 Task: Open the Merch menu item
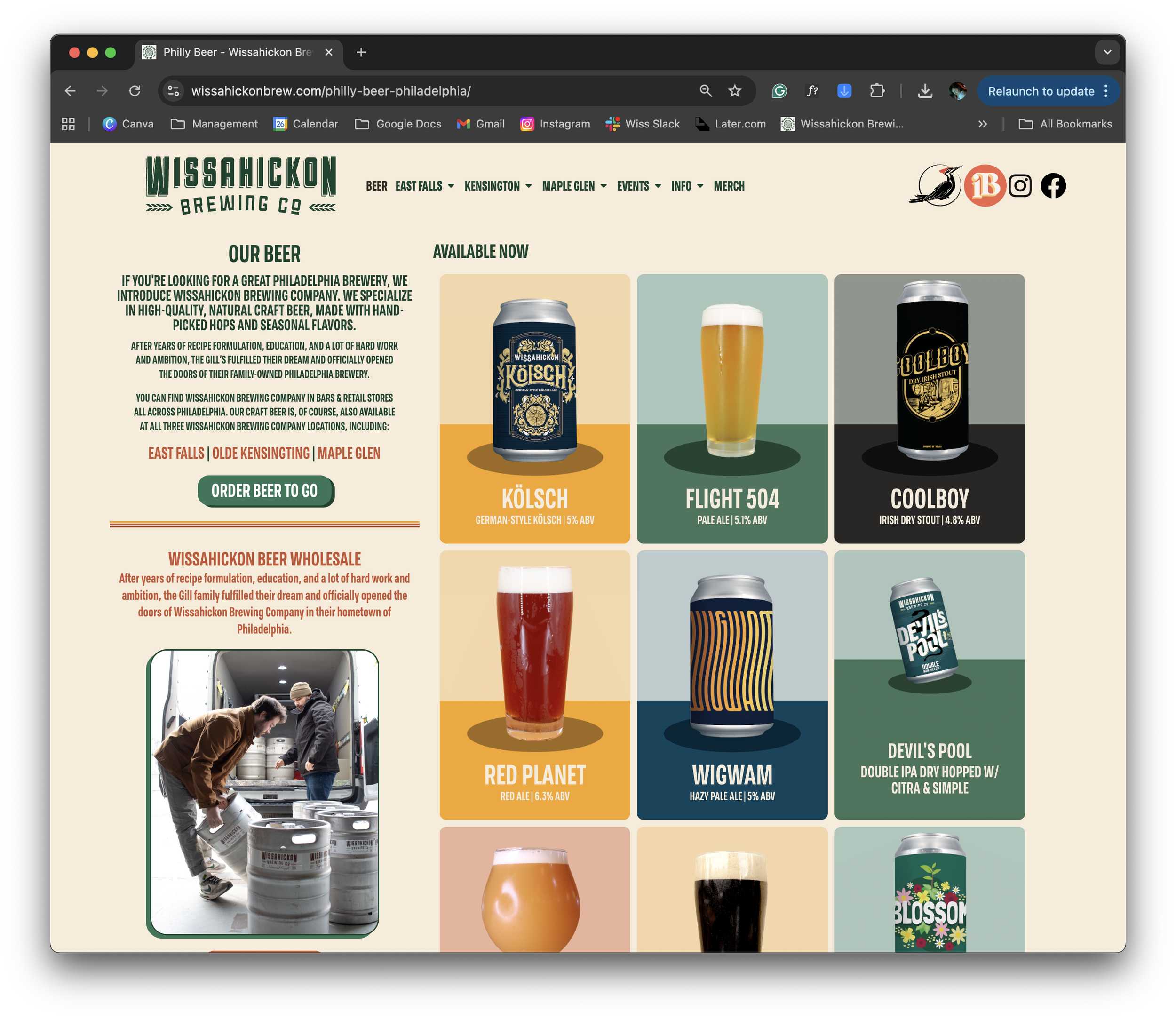tap(729, 186)
